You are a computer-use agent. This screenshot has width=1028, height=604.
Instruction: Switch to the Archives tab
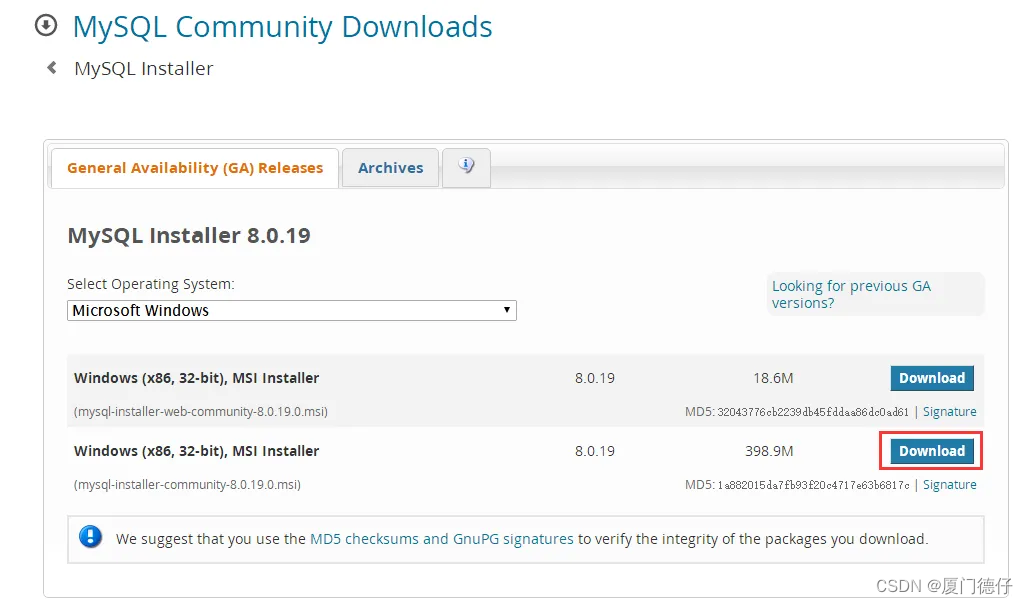tap(389, 168)
